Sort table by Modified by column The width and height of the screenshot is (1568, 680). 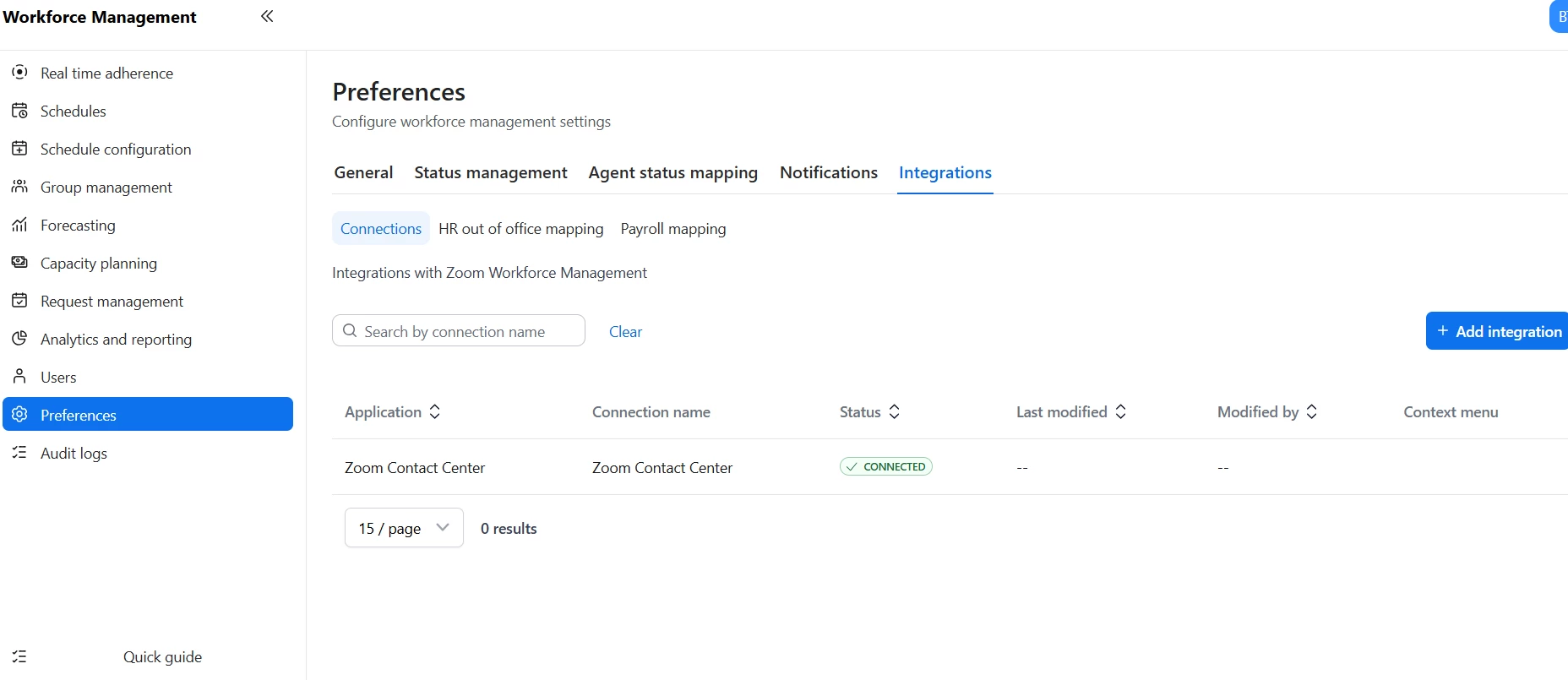1312,411
